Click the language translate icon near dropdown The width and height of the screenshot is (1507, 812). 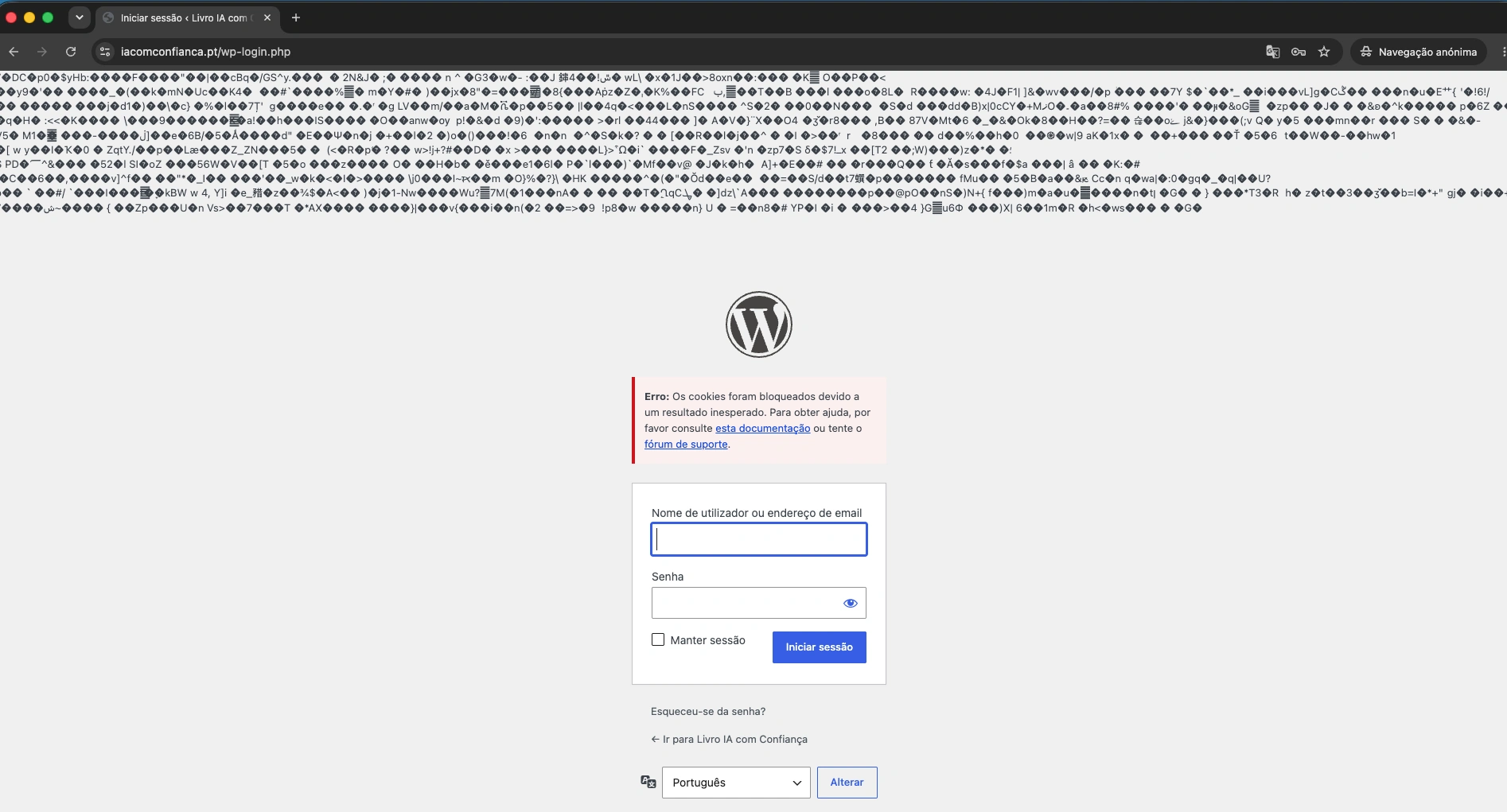coord(648,782)
